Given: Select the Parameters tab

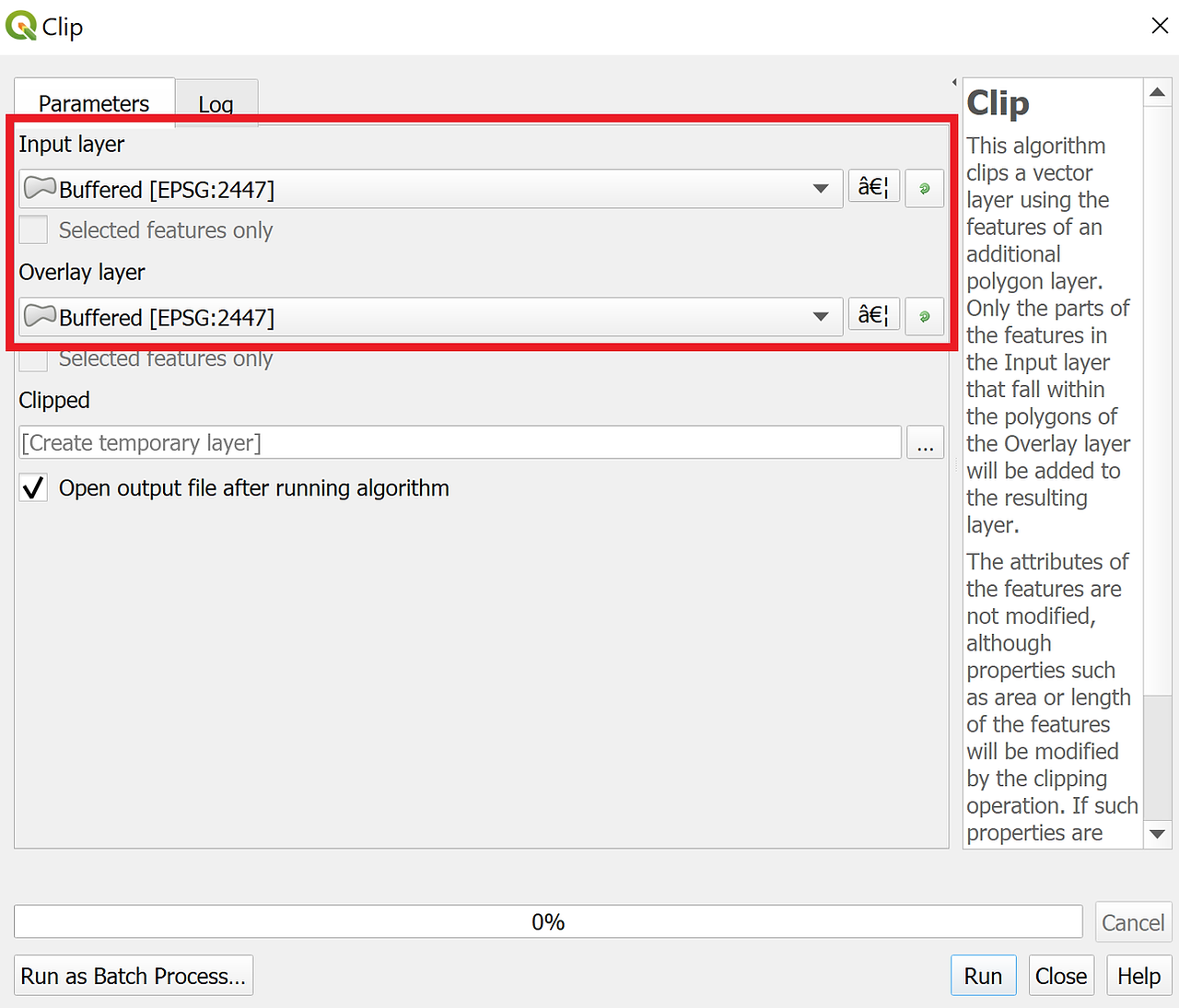Looking at the screenshot, I should click(x=94, y=102).
